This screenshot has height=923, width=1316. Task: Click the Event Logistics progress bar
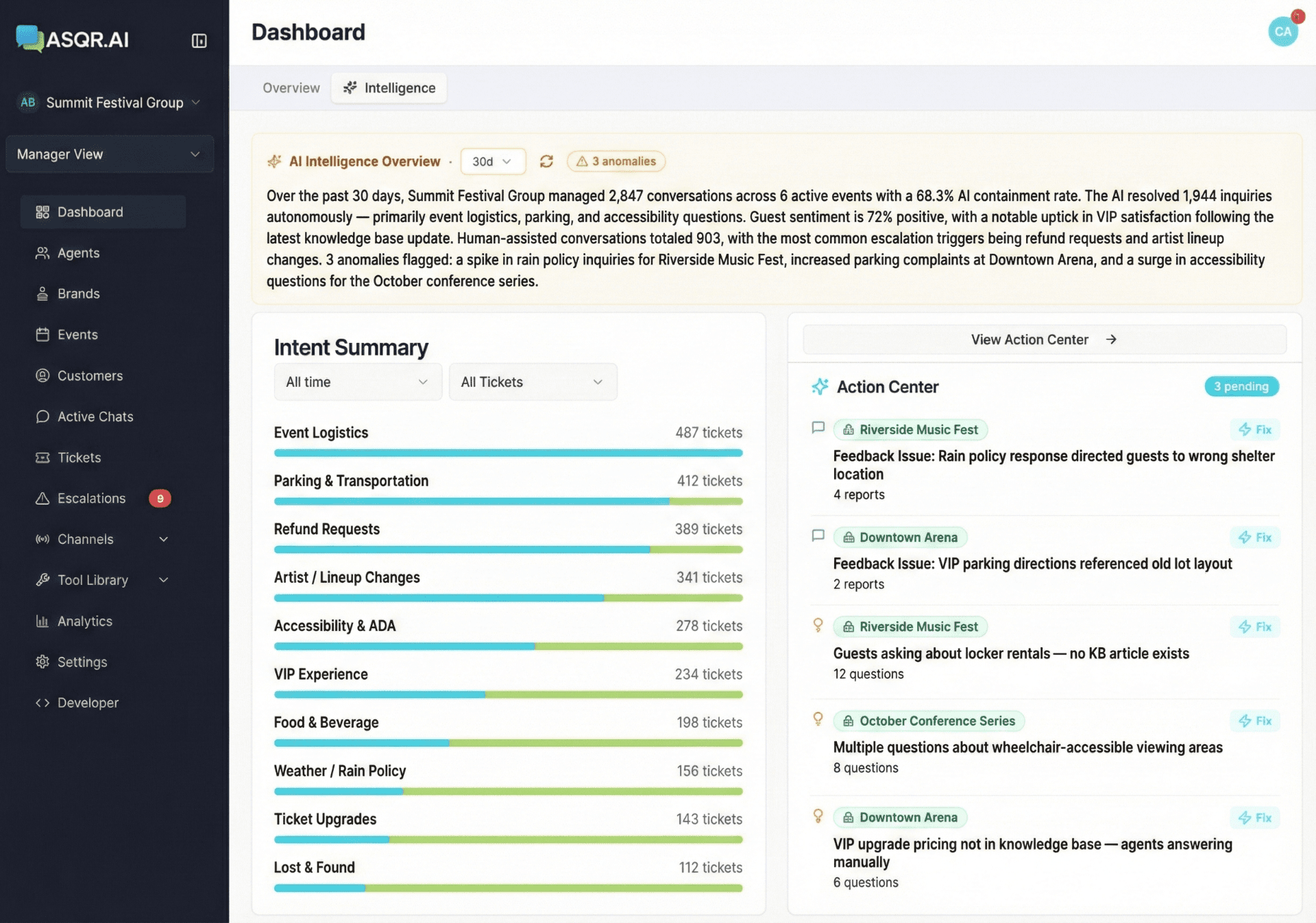(x=508, y=453)
